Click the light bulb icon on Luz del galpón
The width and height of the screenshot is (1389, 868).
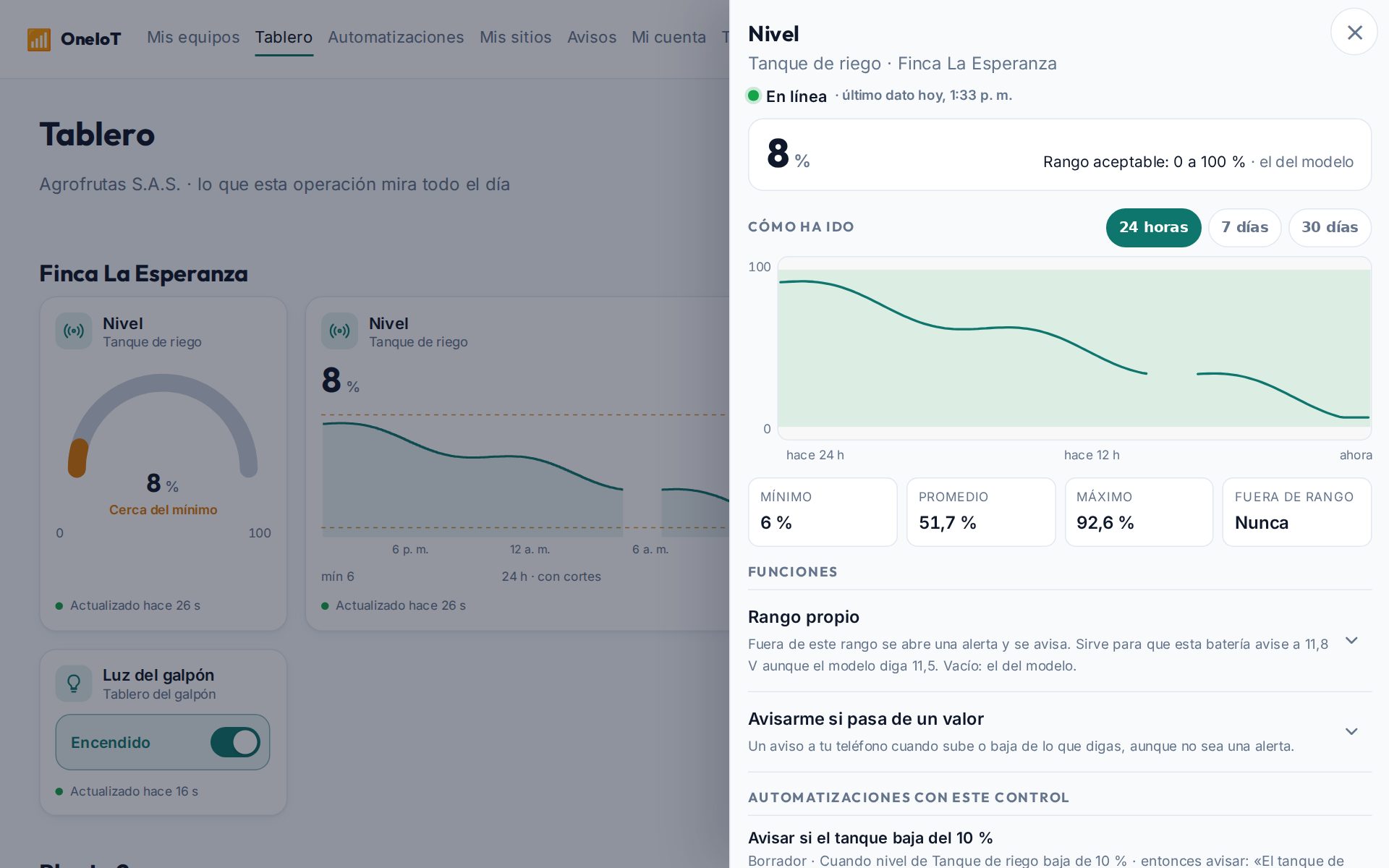pos(74,684)
